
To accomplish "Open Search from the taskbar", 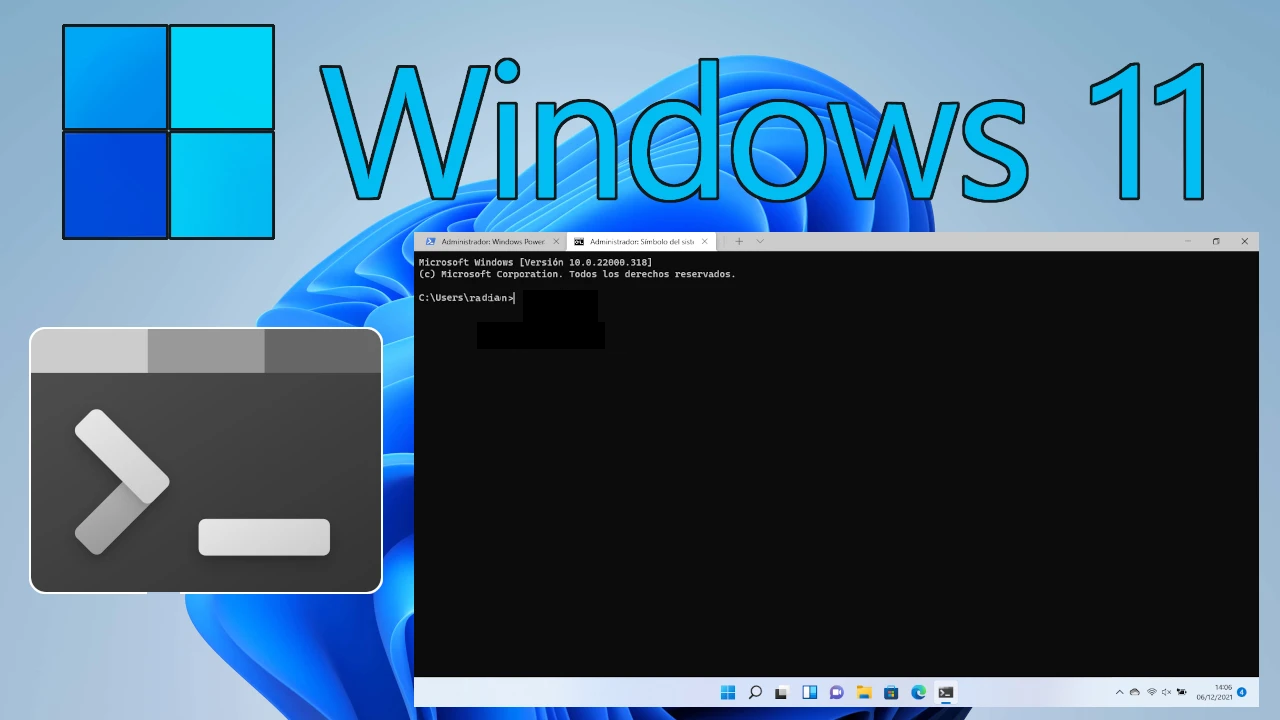I will coord(755,692).
